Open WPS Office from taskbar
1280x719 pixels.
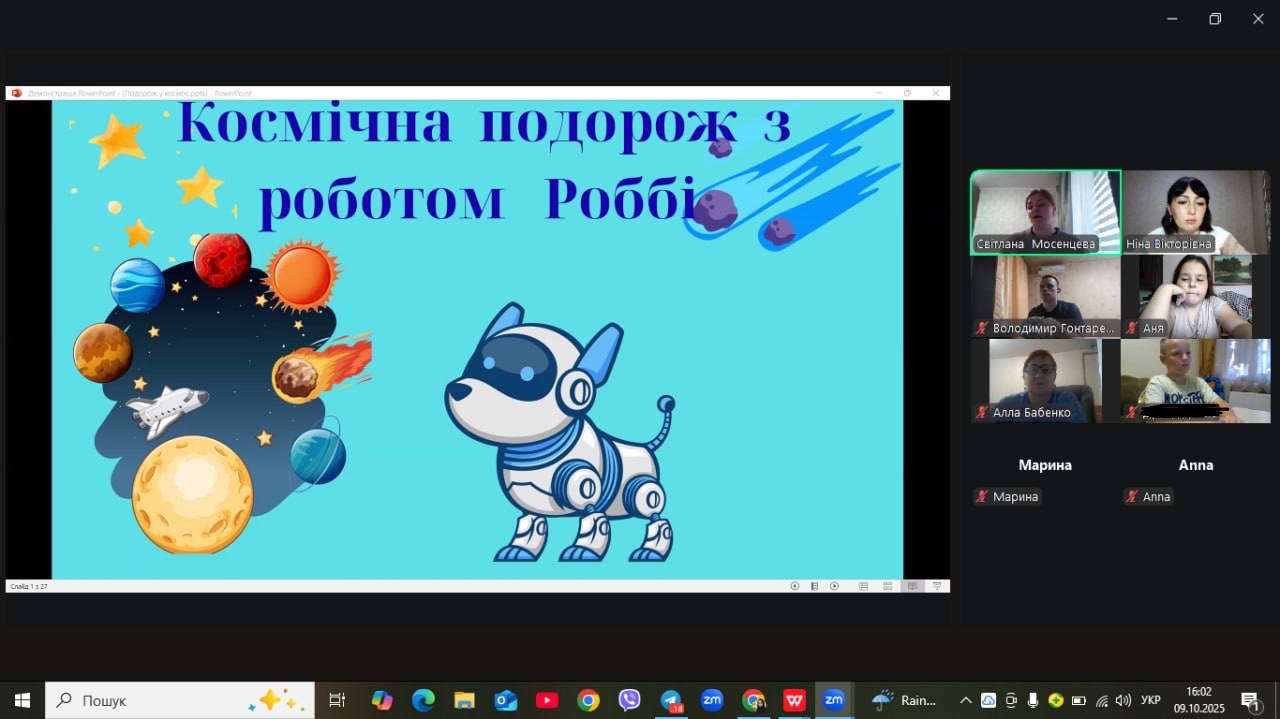[795, 700]
